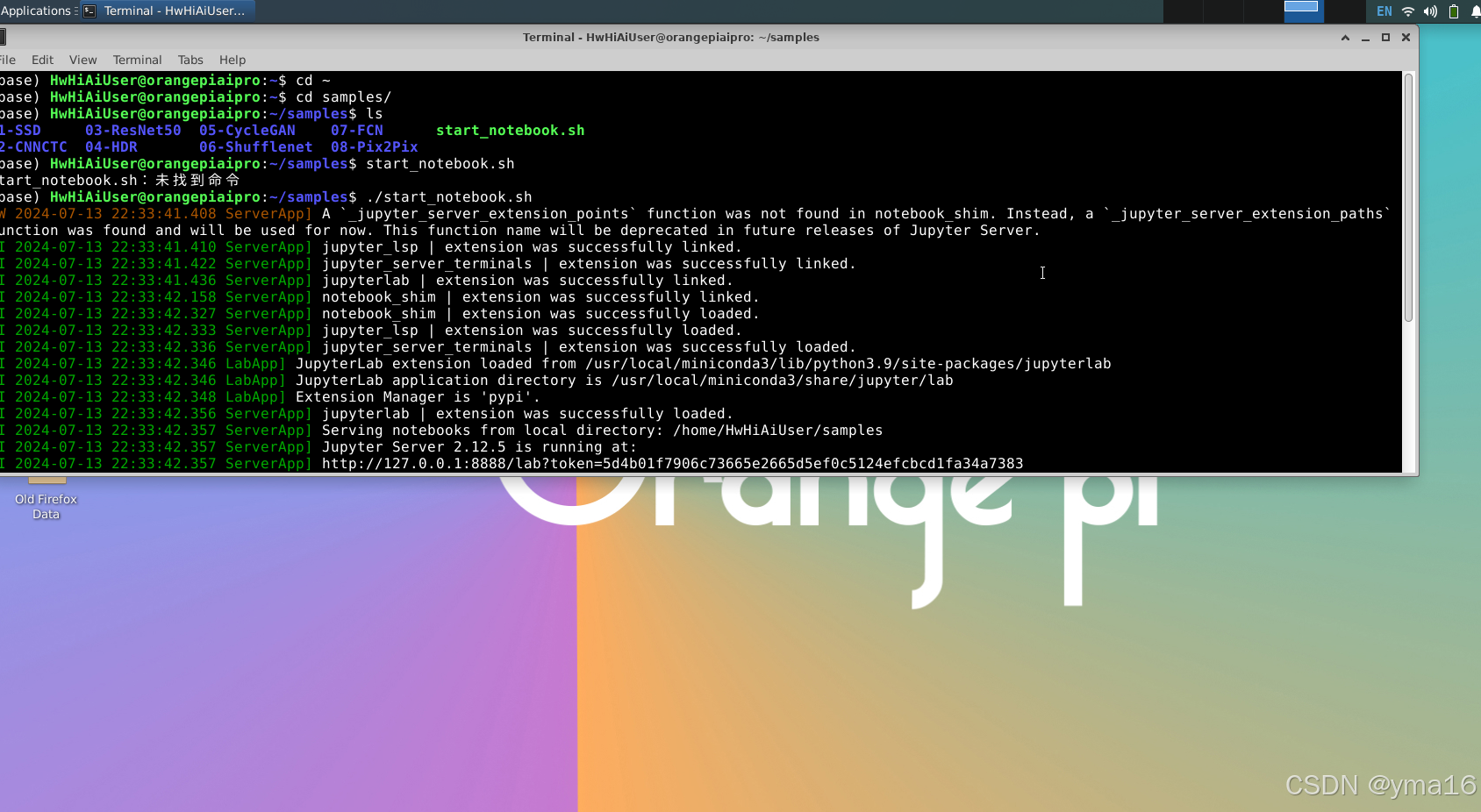
Task: Open the Edit menu in Terminal
Action: [42, 60]
